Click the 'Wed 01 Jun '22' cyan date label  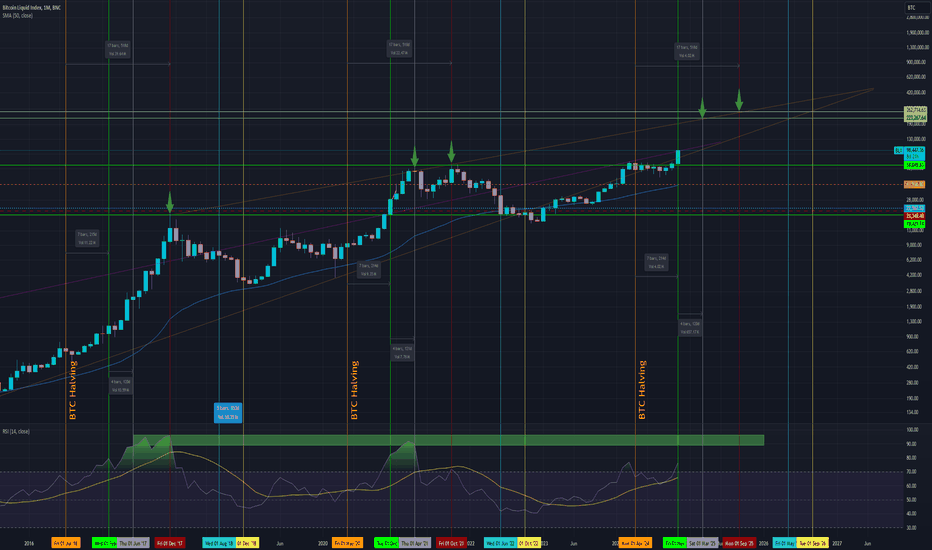500,543
